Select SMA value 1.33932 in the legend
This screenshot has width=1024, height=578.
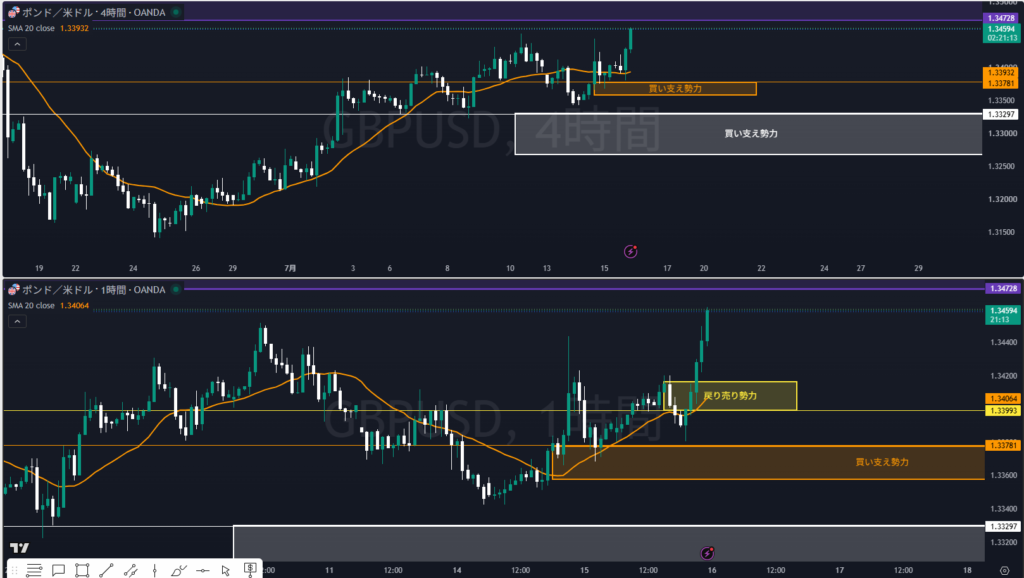tap(74, 28)
